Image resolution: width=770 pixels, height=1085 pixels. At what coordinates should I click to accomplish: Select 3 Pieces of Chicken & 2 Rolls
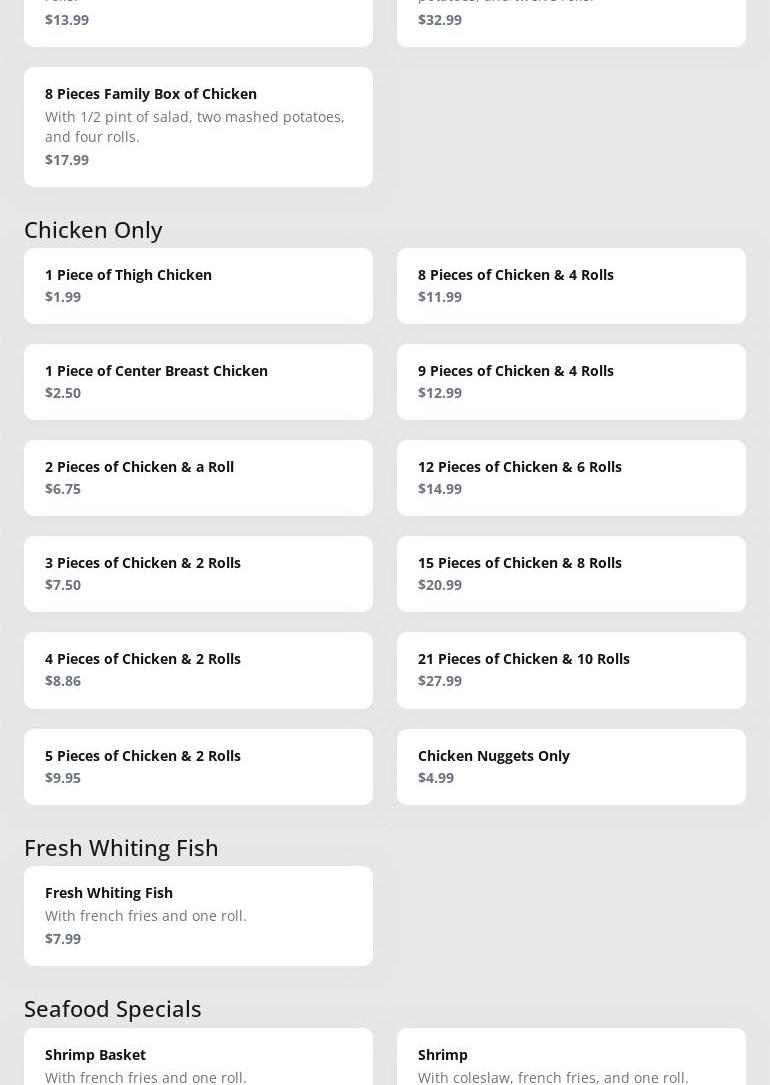[198, 573]
